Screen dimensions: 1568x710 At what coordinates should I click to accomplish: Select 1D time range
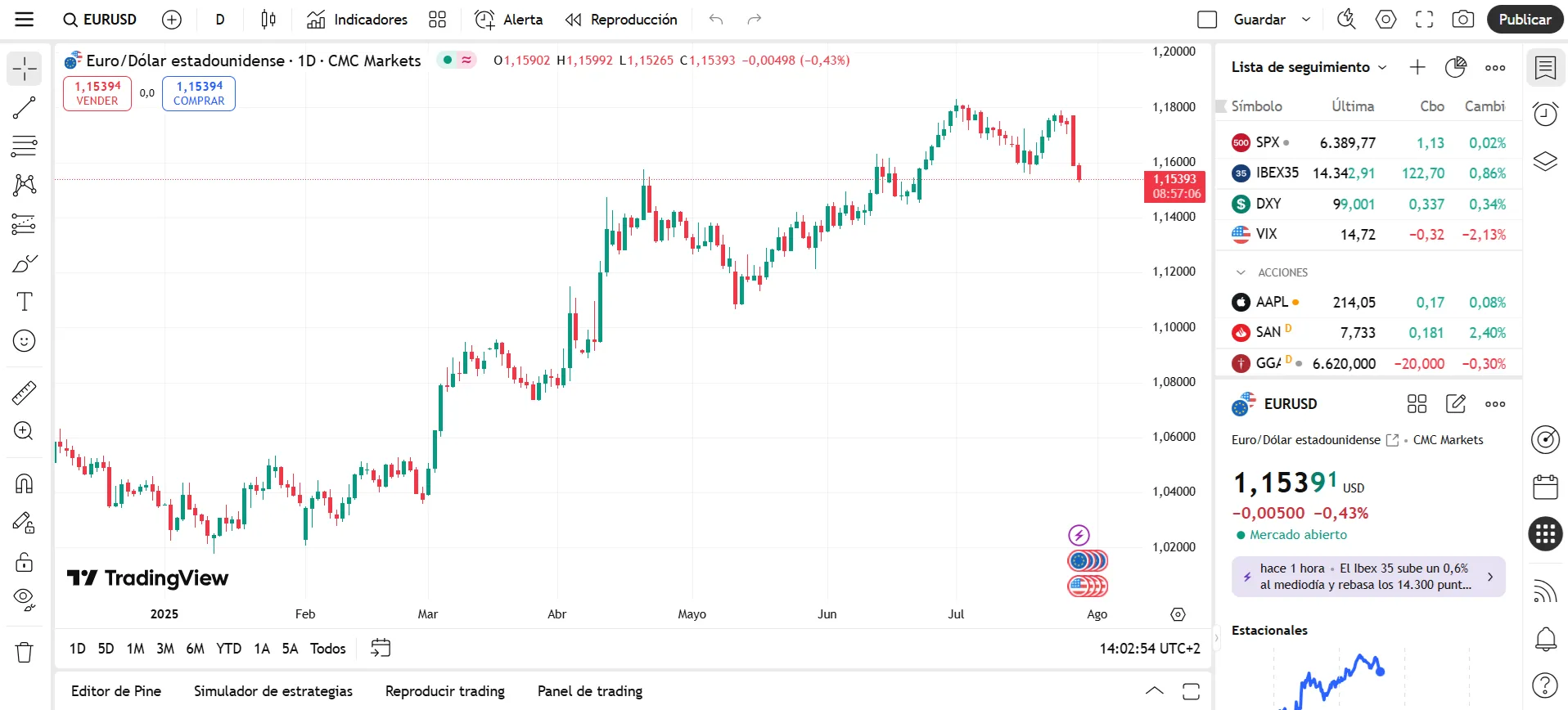coord(78,649)
